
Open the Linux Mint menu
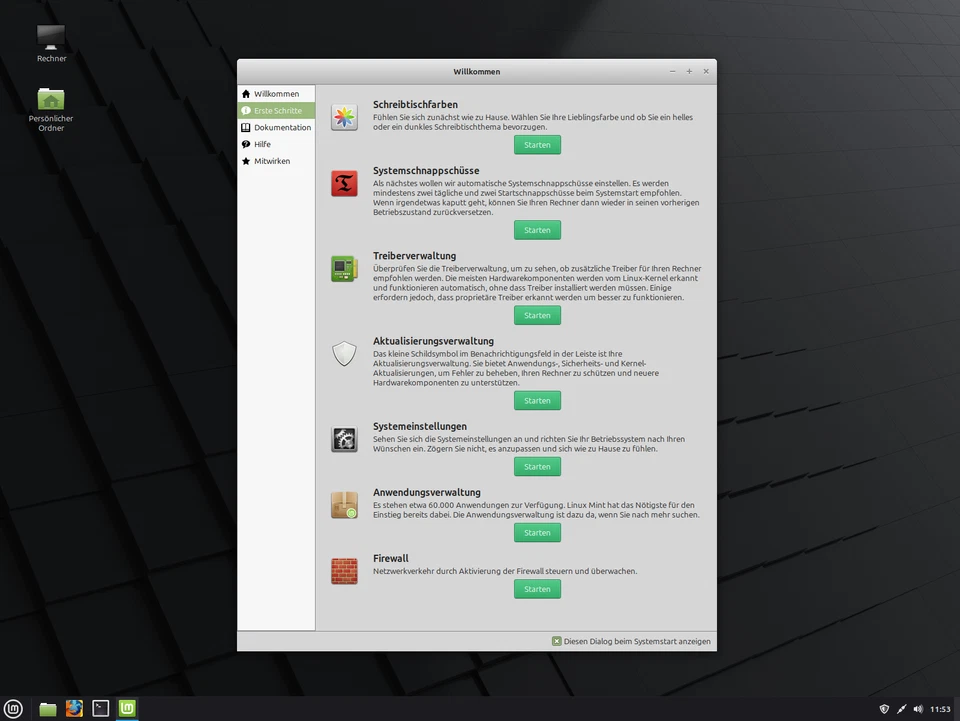tap(14, 708)
